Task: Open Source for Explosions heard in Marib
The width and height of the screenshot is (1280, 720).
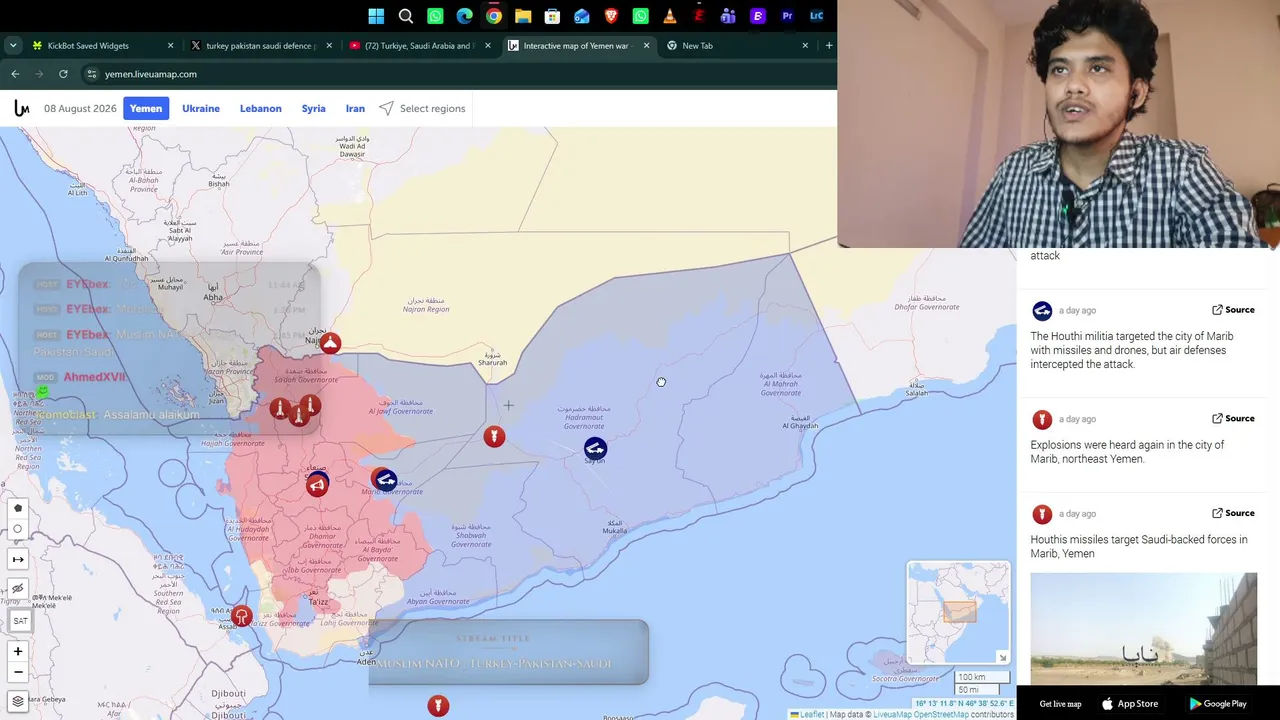Action: coord(1233,419)
